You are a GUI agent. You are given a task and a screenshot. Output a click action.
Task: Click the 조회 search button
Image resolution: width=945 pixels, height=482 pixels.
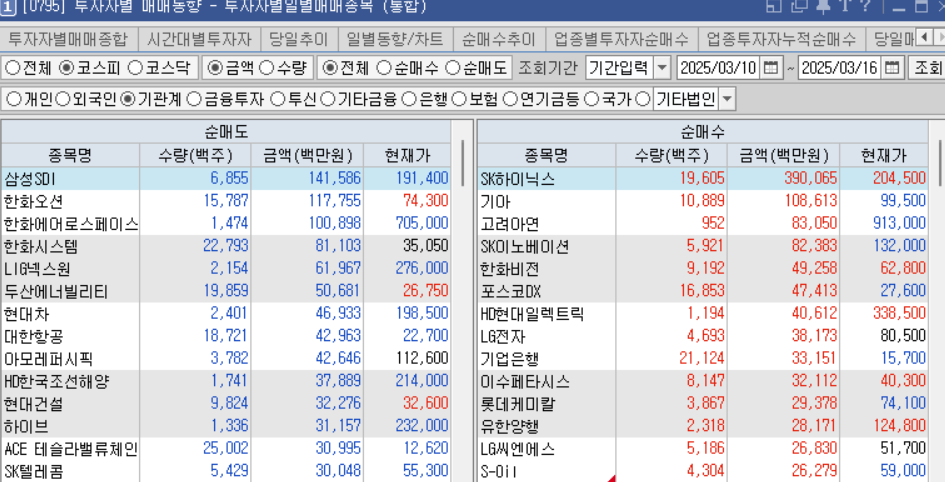pyautogui.click(x=926, y=67)
